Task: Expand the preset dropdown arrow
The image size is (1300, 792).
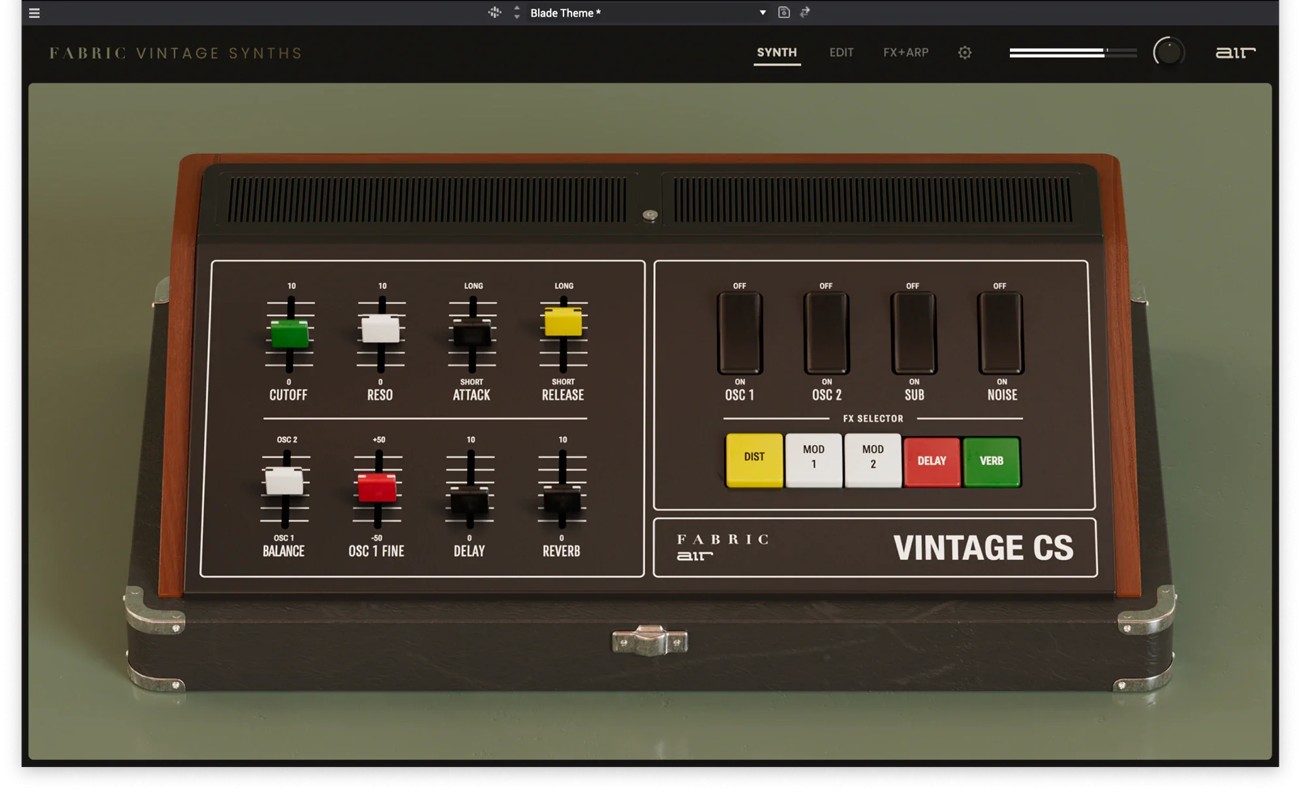Action: coord(763,13)
